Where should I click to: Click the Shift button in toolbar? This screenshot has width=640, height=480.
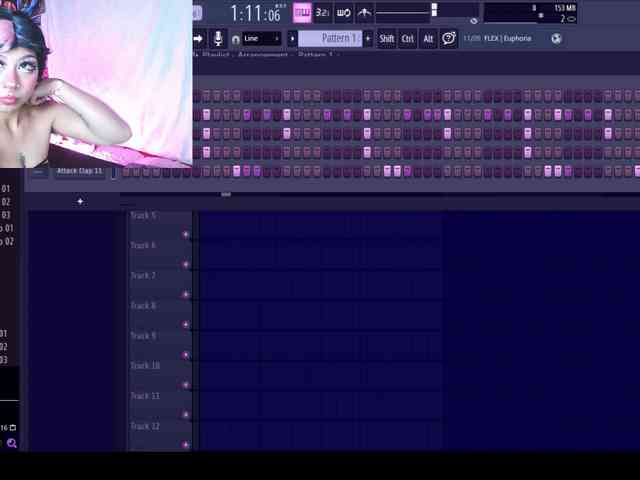(x=387, y=39)
